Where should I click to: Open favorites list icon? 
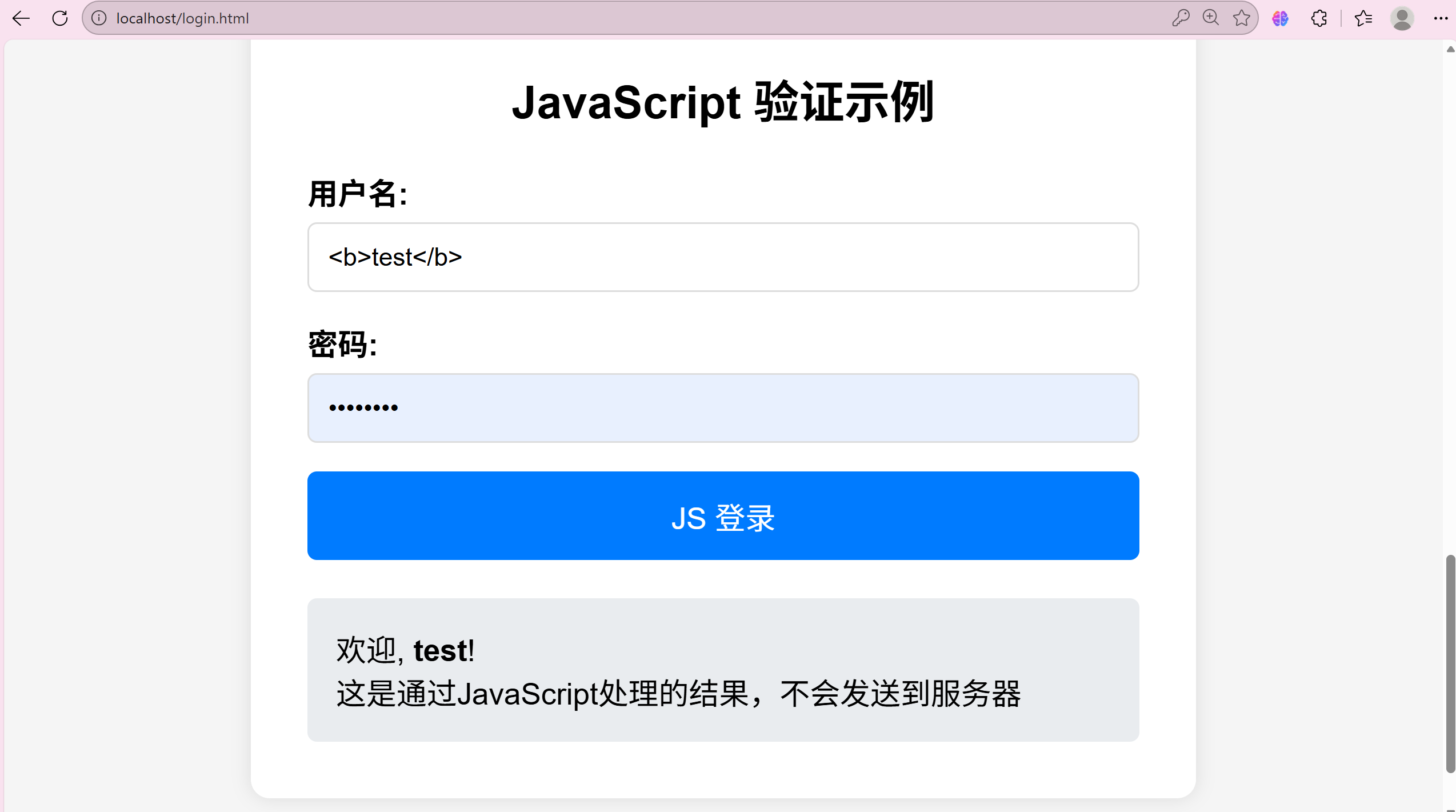click(x=1363, y=18)
